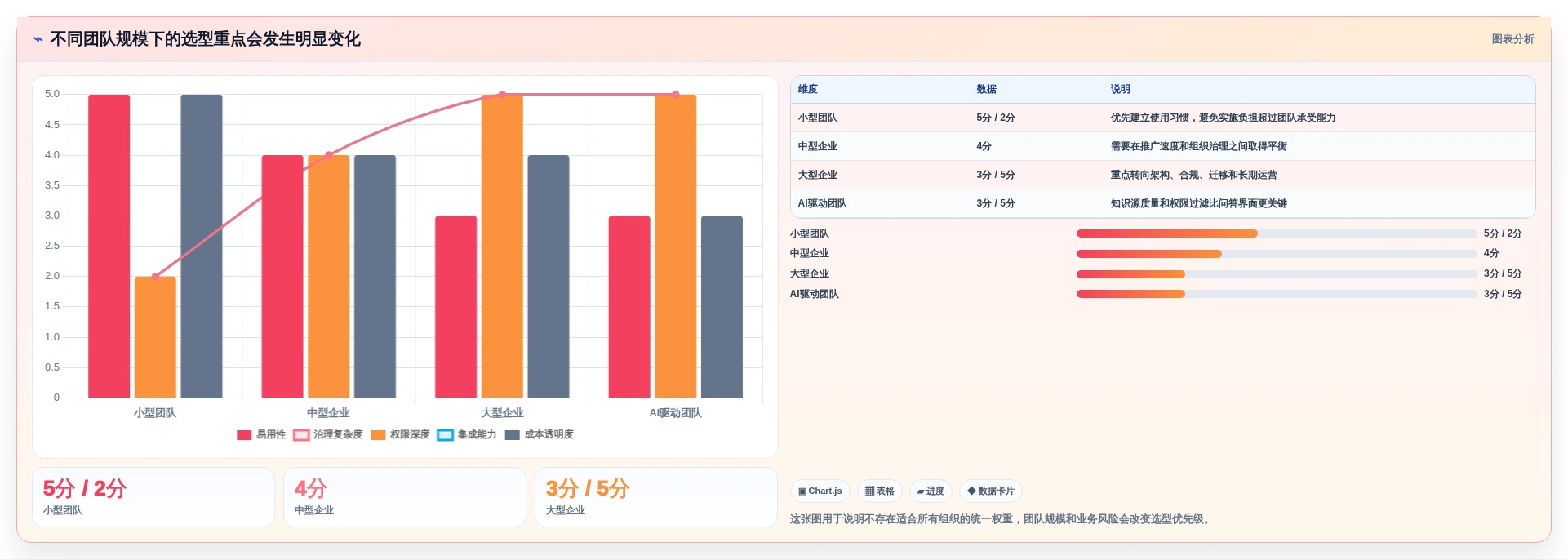Click the orange bar for 中型企业
This screenshot has width=1568, height=560.
[329, 276]
